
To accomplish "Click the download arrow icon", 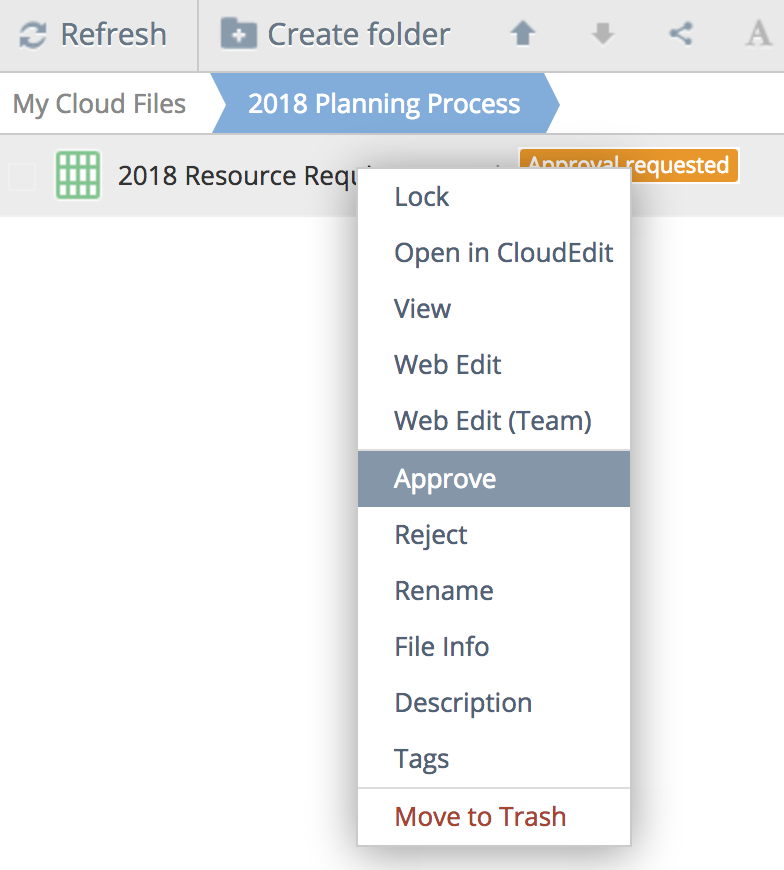I will click(x=602, y=35).
